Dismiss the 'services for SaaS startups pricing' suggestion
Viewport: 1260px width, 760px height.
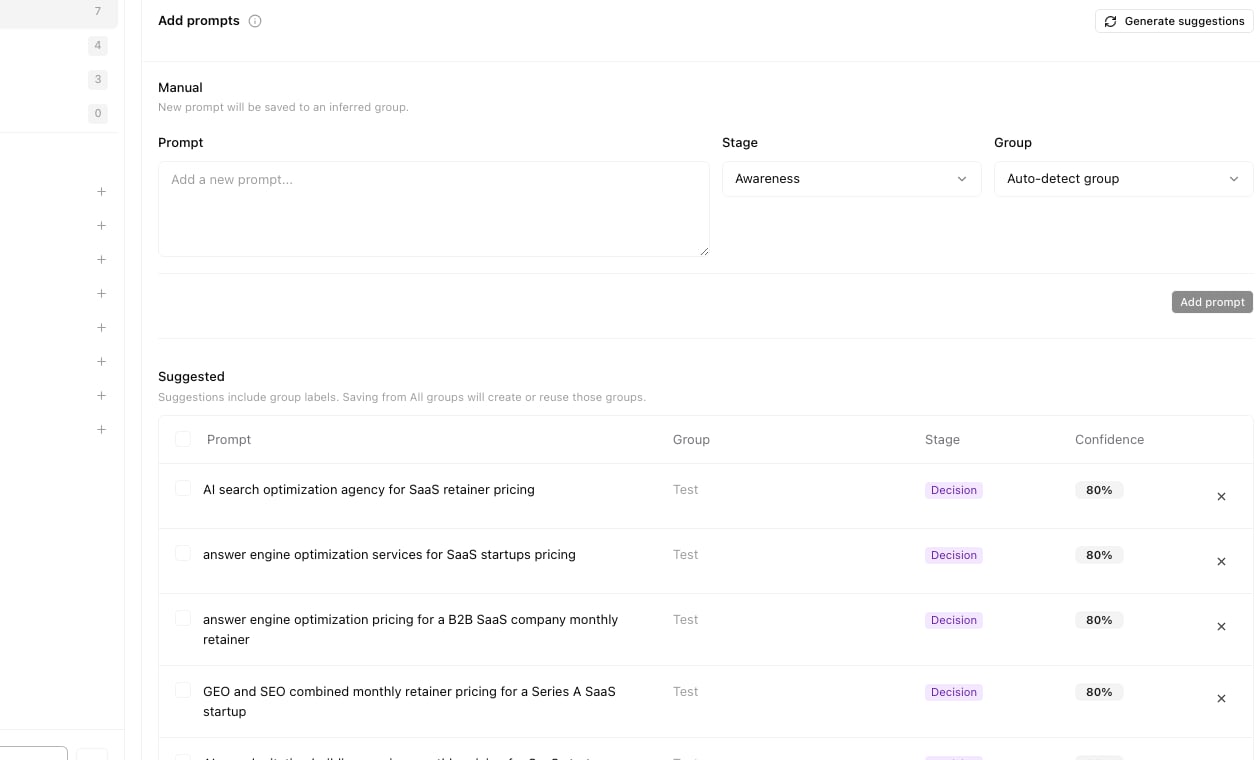[x=1221, y=561]
